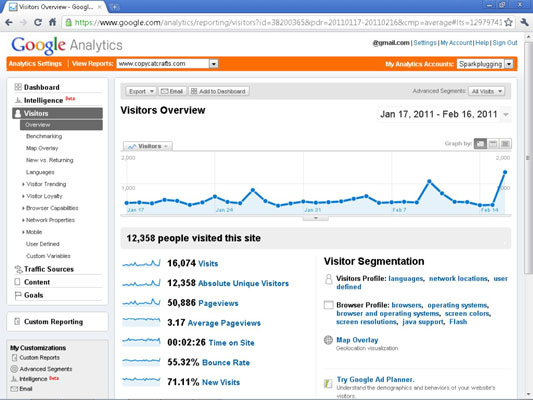The height and width of the screenshot is (400, 533).
Task: Select Languages report in sidebar
Action: pos(40,172)
